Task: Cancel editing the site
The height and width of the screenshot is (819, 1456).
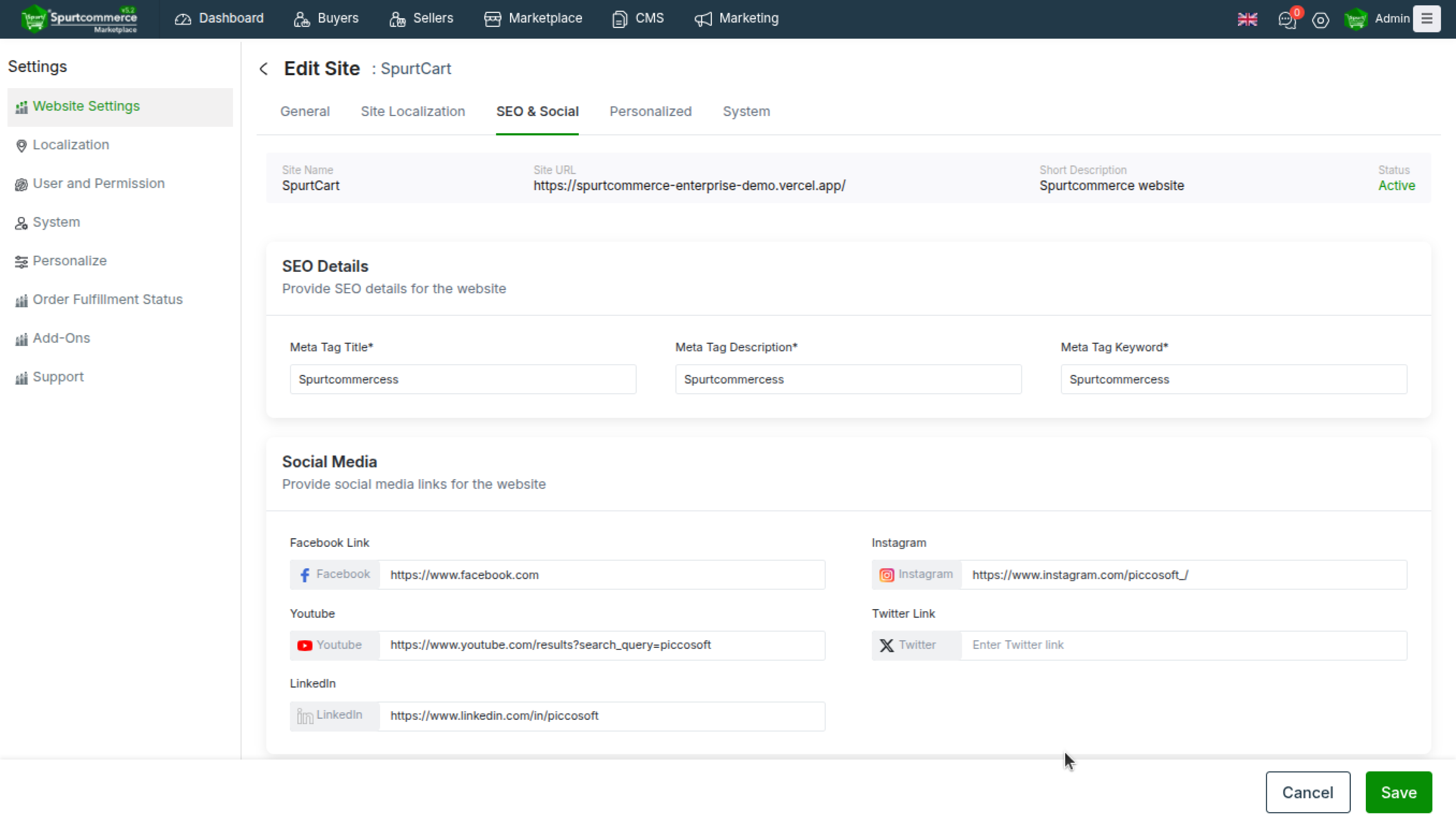Action: pos(1307,792)
